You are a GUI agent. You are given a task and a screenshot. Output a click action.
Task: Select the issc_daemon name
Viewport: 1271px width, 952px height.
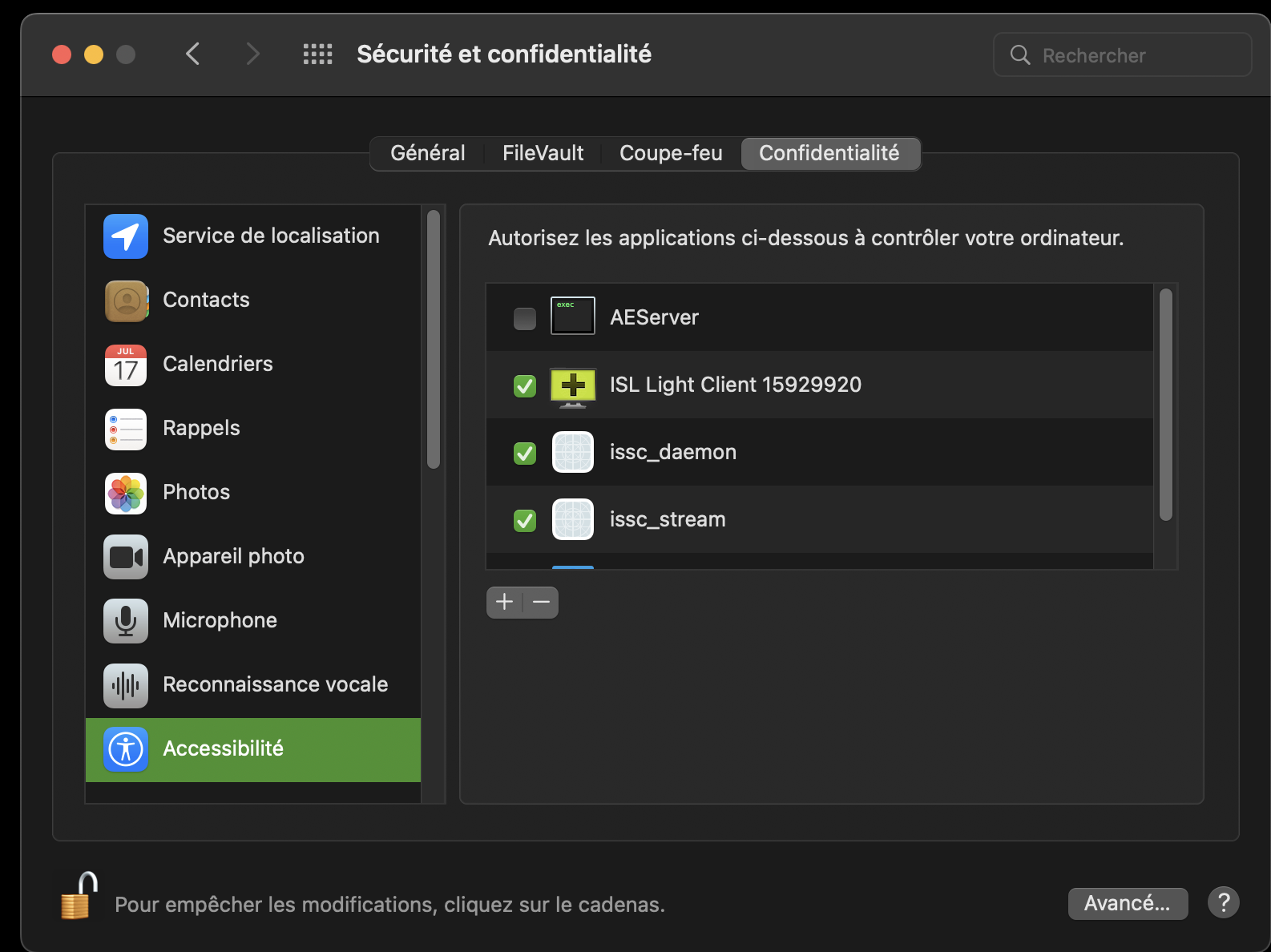click(x=672, y=452)
